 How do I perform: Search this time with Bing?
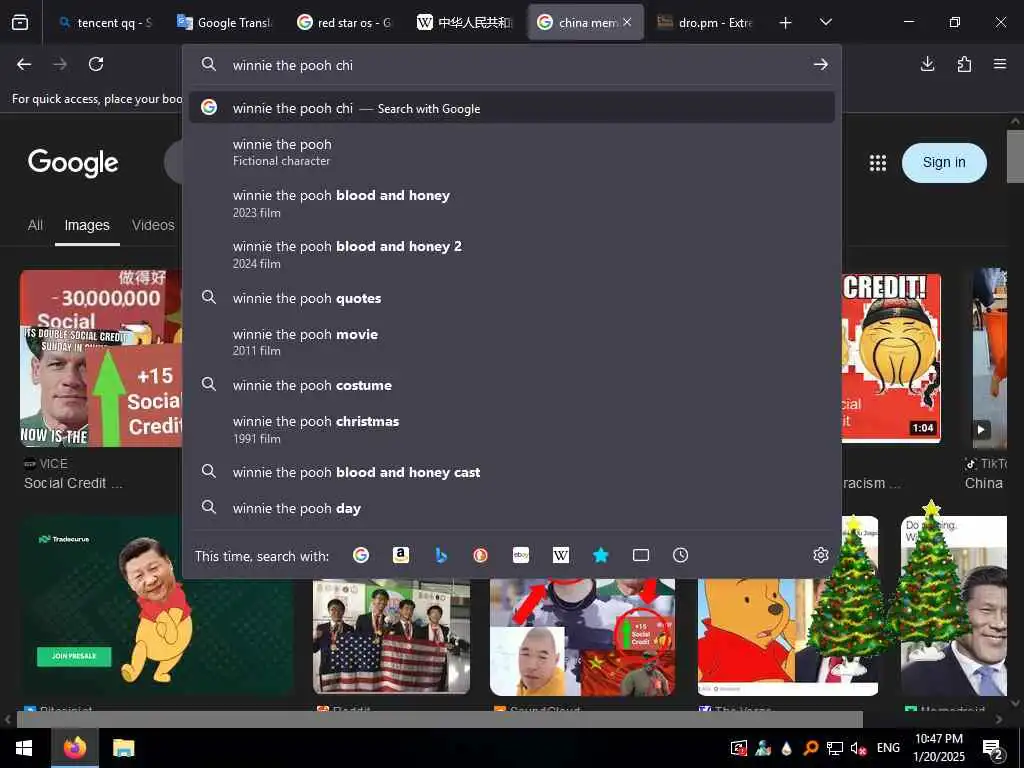tap(441, 555)
